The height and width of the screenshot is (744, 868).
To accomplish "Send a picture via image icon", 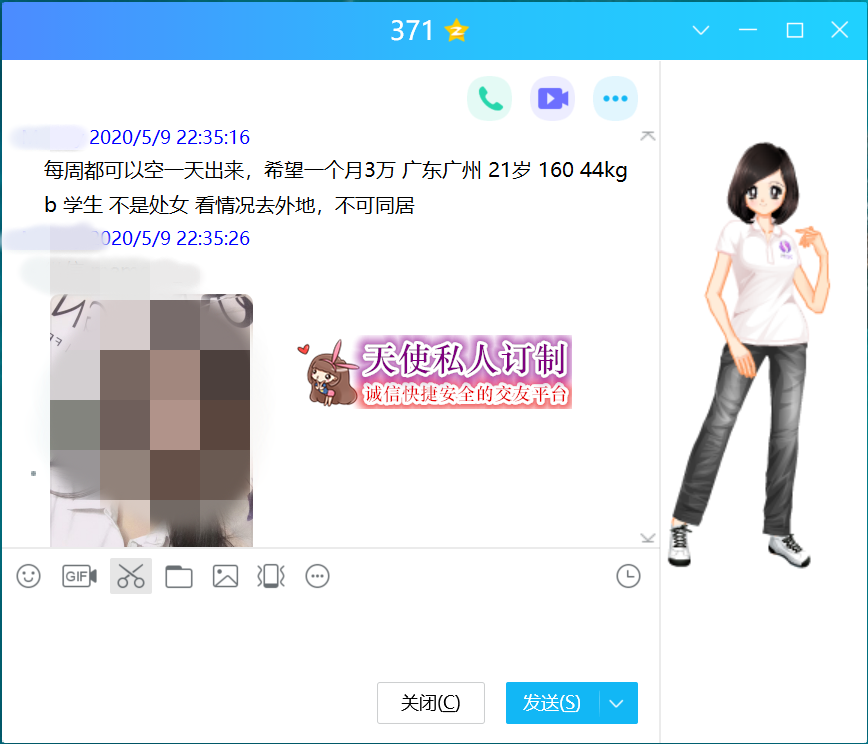I will pos(224,576).
